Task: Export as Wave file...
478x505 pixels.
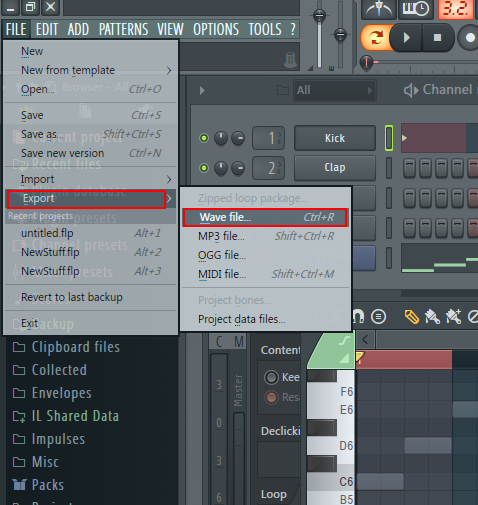Action: [x=265, y=217]
